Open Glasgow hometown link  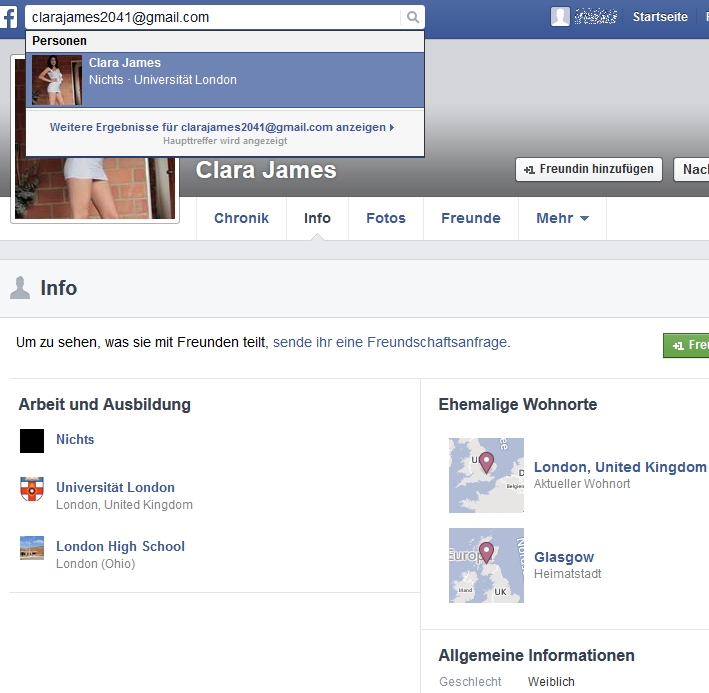564,557
